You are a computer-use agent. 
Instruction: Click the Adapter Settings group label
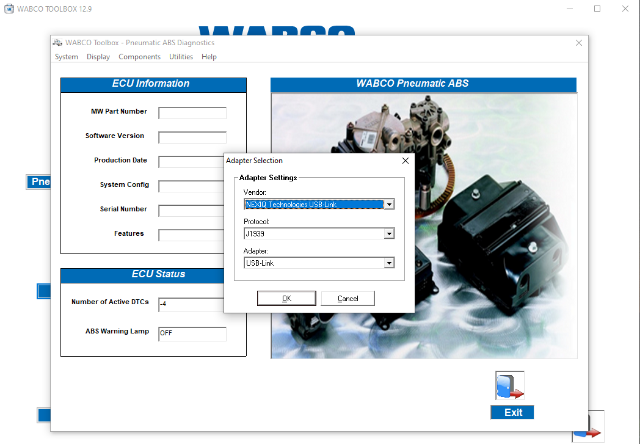(x=268, y=178)
